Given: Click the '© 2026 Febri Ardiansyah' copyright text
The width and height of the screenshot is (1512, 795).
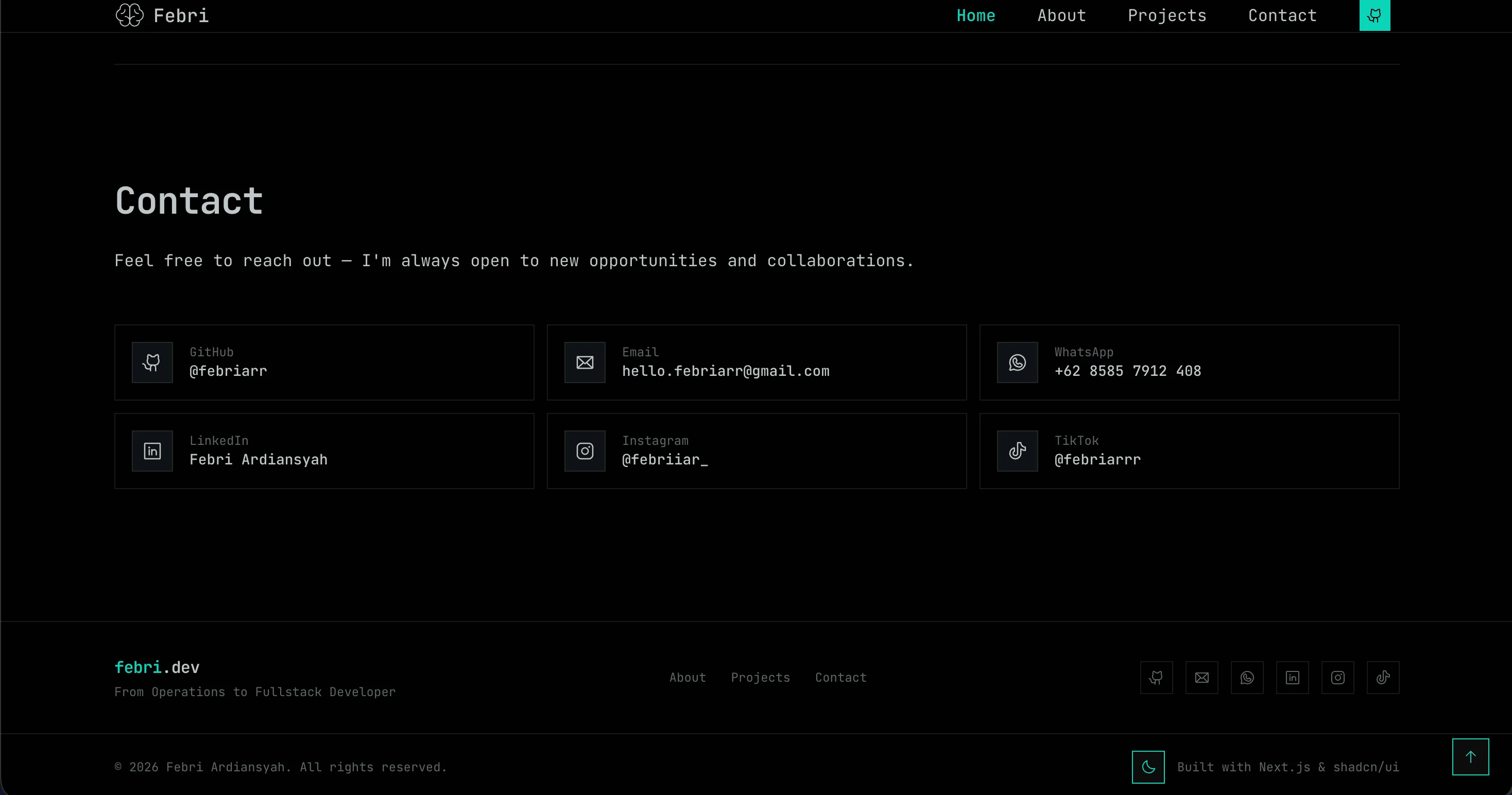Looking at the screenshot, I should [x=281, y=767].
